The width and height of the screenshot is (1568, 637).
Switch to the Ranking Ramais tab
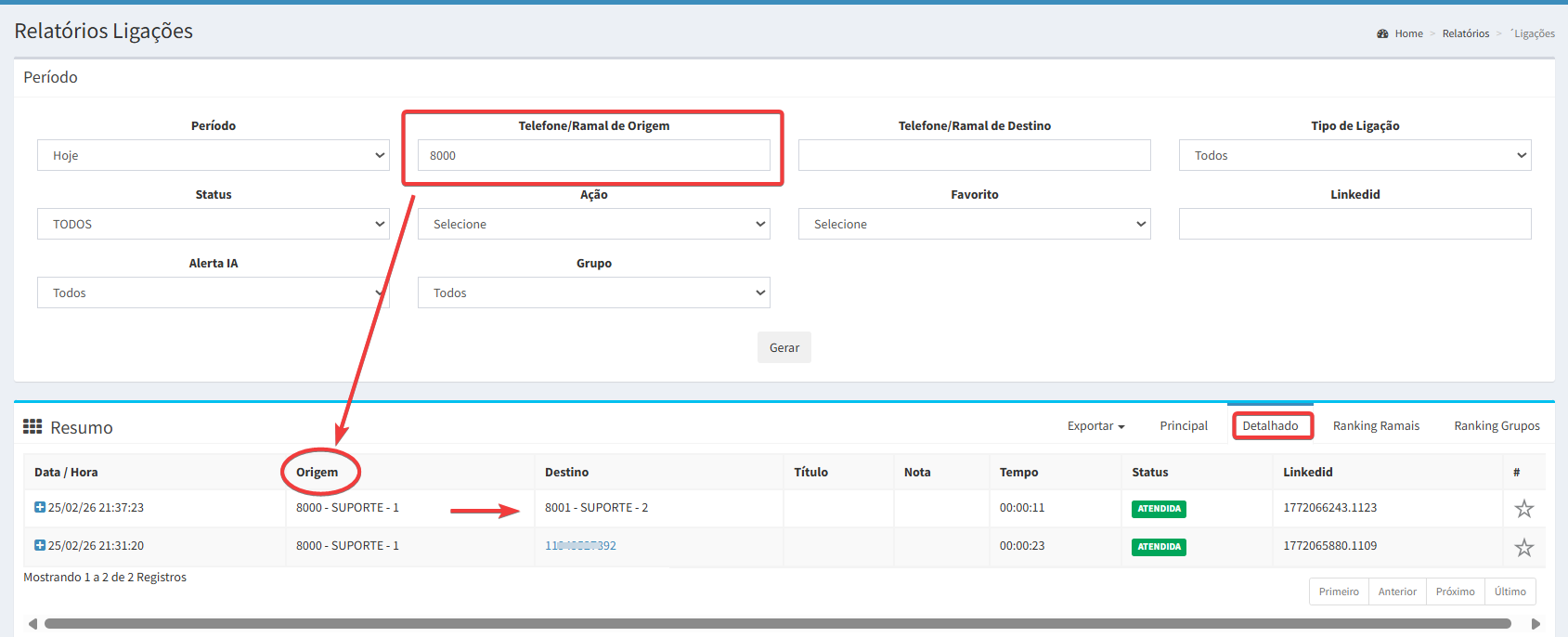(x=1376, y=426)
